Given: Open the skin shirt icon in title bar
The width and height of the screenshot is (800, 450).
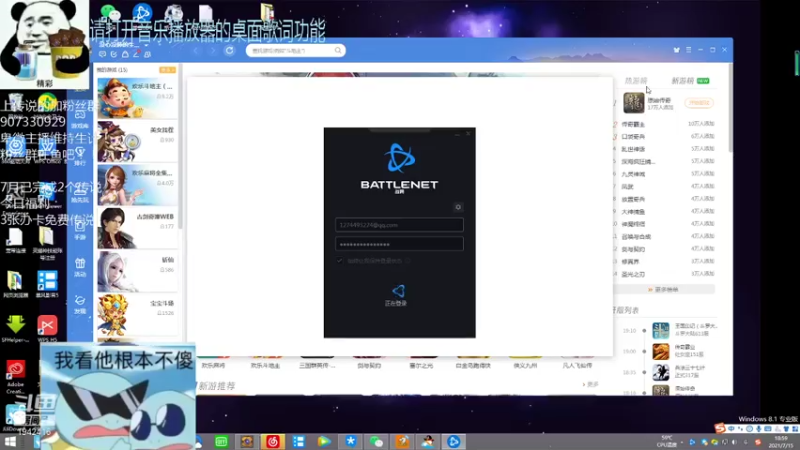Looking at the screenshot, I should point(677,50).
